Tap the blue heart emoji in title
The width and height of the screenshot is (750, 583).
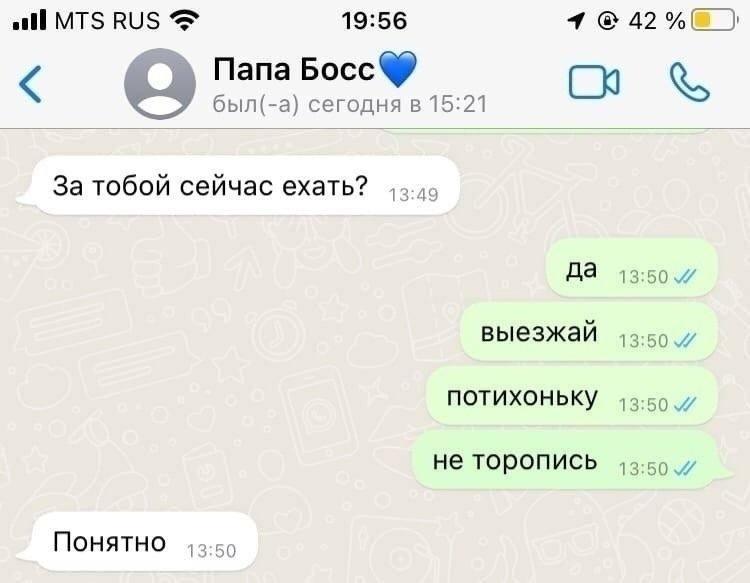397,69
